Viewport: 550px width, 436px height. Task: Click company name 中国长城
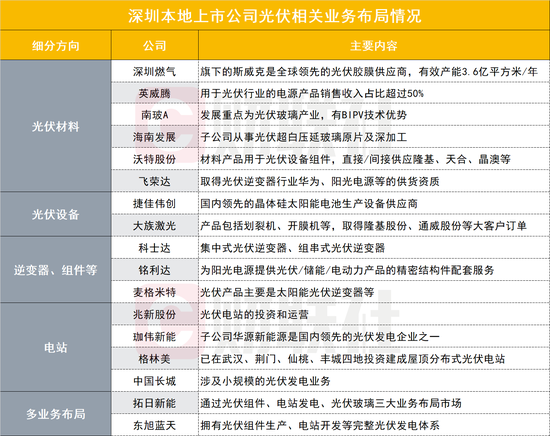[154, 381]
